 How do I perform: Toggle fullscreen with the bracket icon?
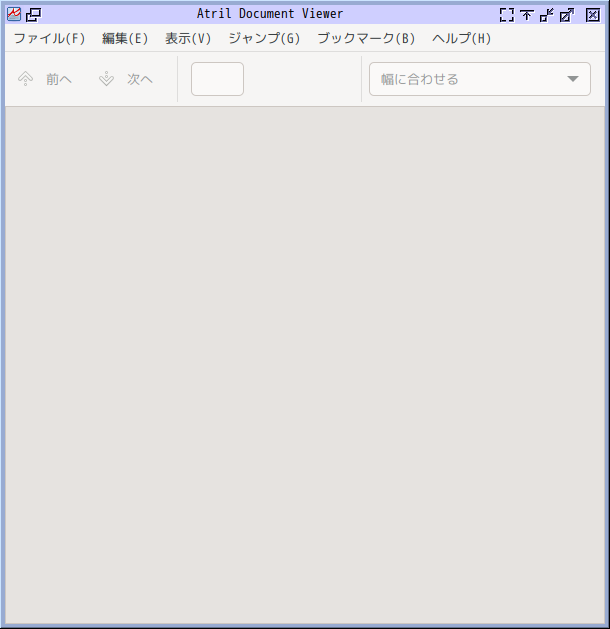[507, 15]
